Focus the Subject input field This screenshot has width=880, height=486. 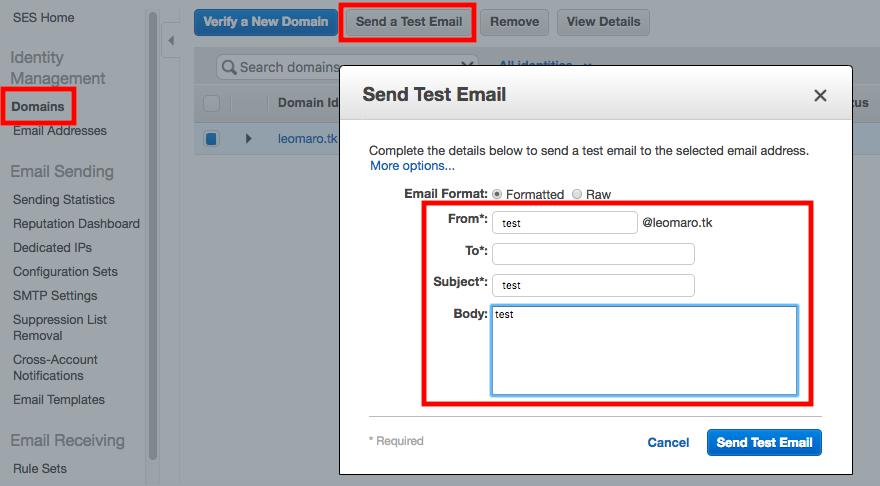tap(593, 285)
